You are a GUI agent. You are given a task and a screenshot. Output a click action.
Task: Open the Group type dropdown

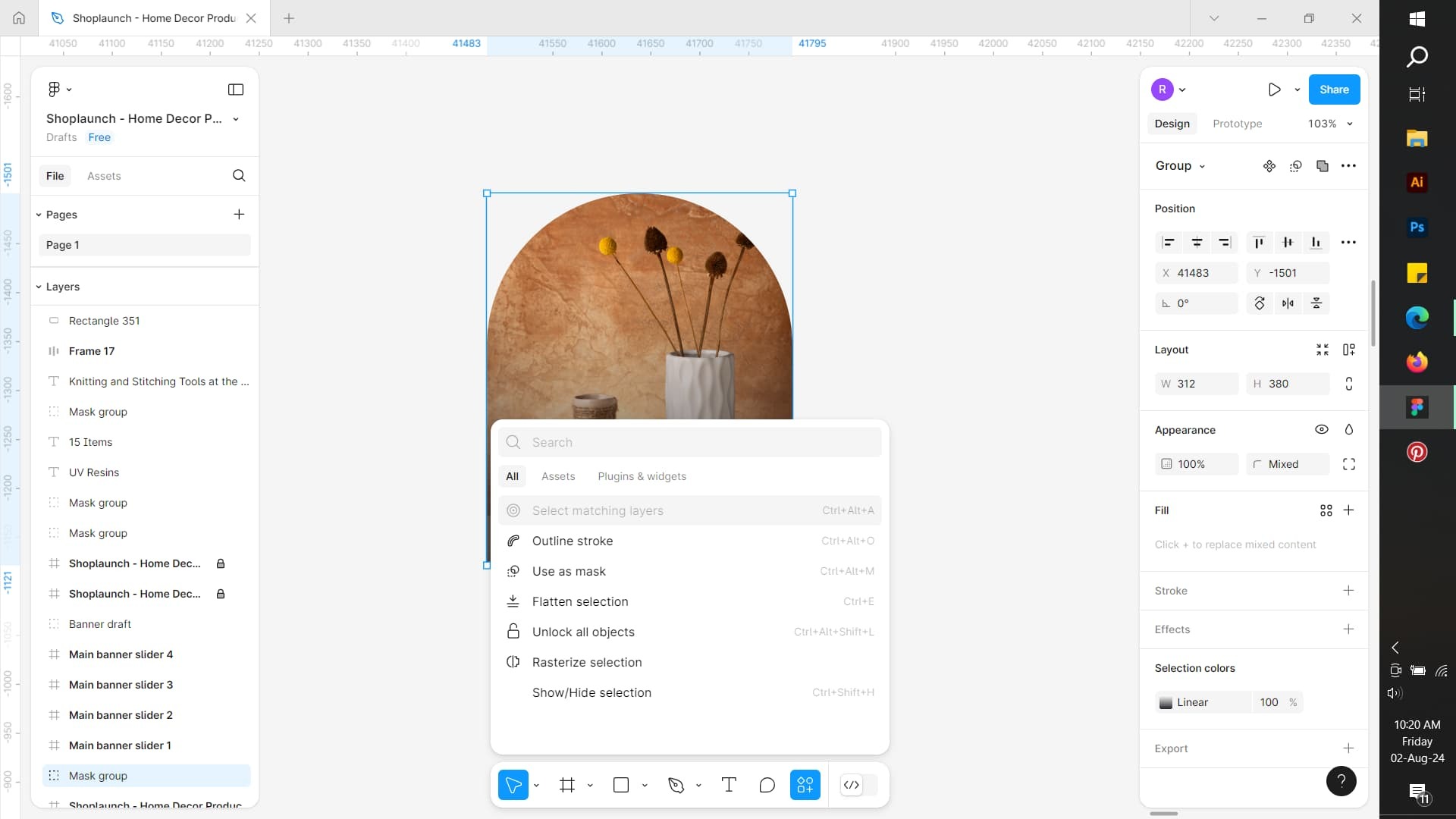point(1180,166)
